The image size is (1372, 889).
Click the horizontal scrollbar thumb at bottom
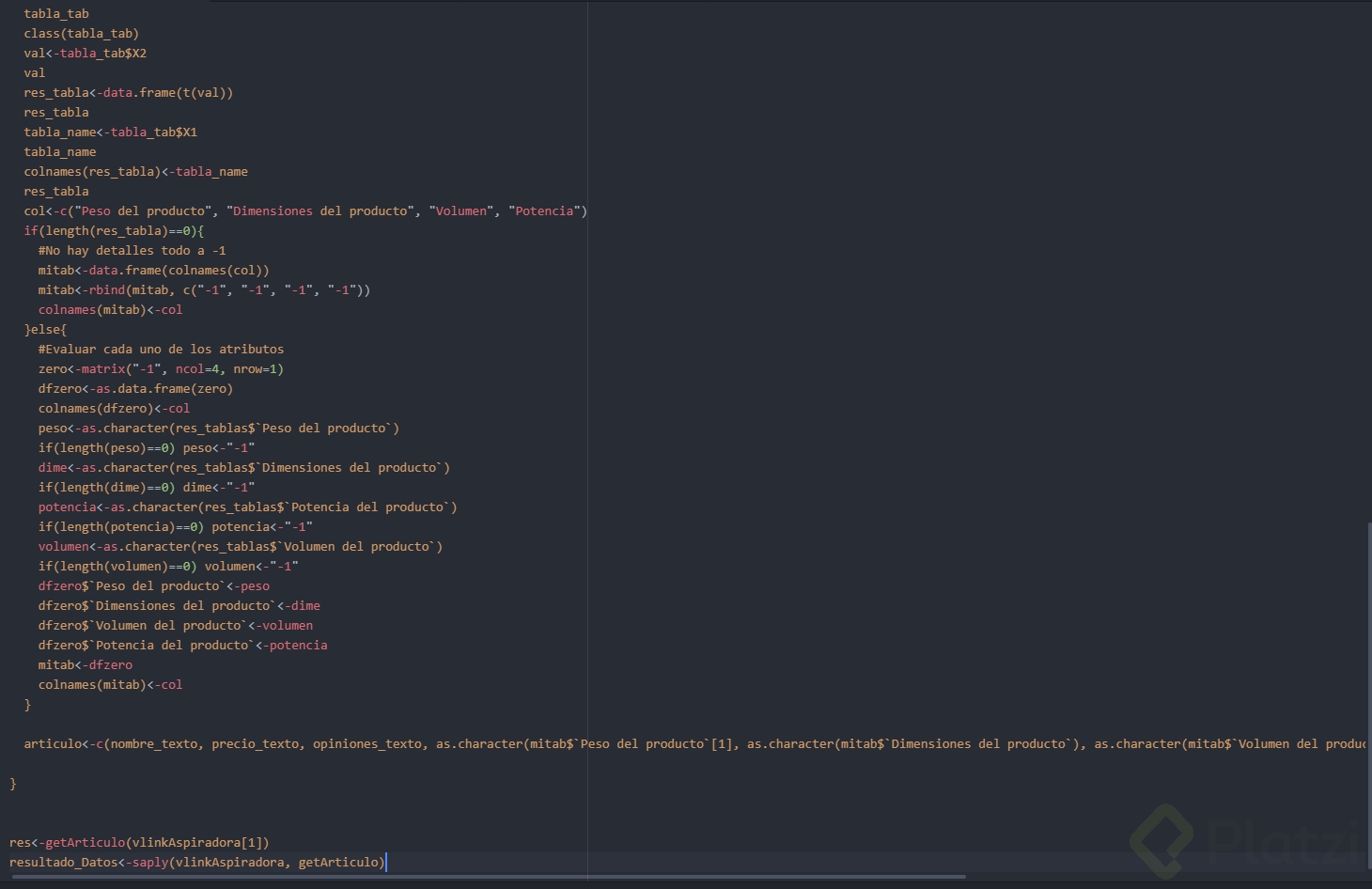(x=489, y=878)
